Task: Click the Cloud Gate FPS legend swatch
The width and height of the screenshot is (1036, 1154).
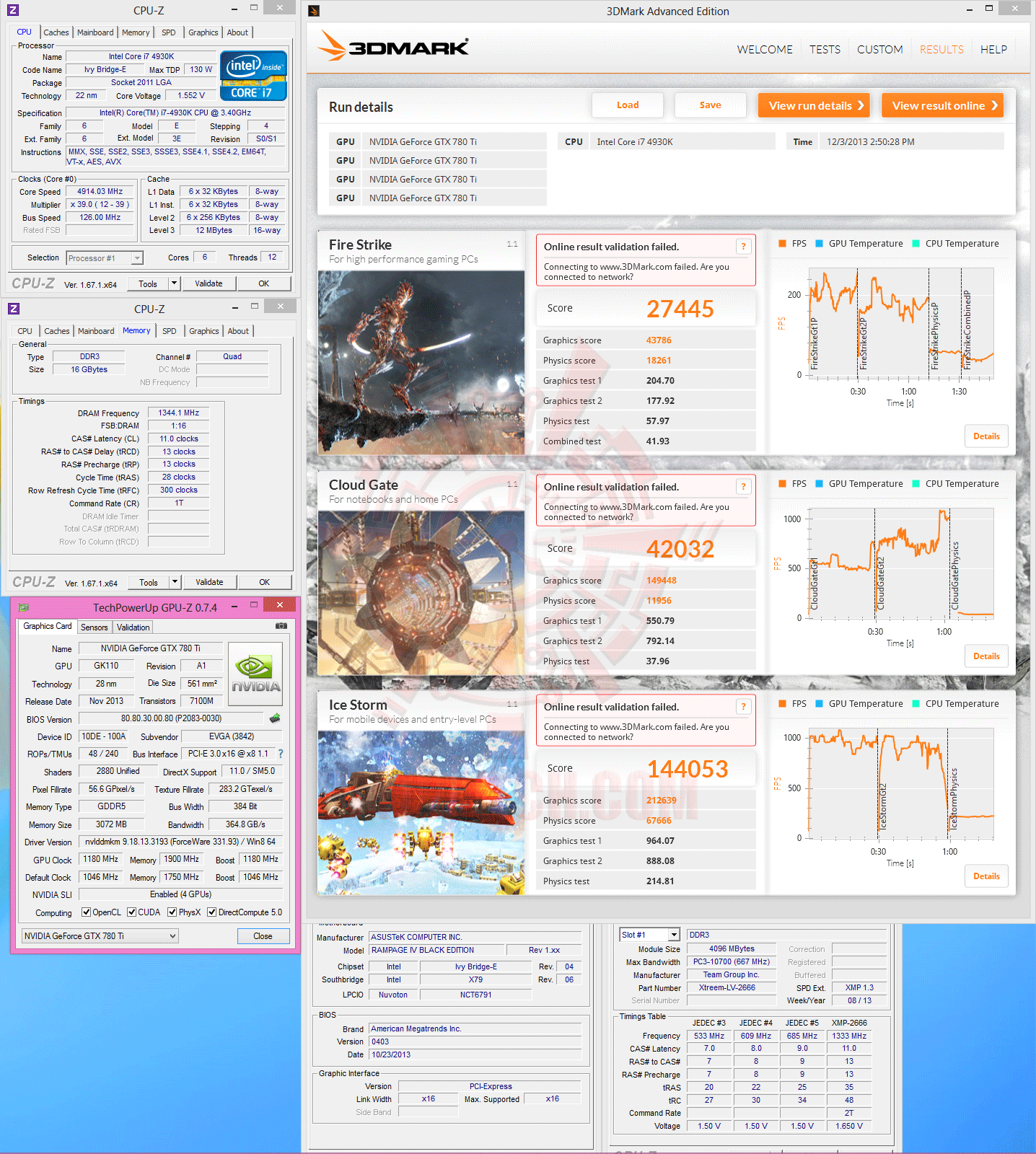Action: pos(782,484)
